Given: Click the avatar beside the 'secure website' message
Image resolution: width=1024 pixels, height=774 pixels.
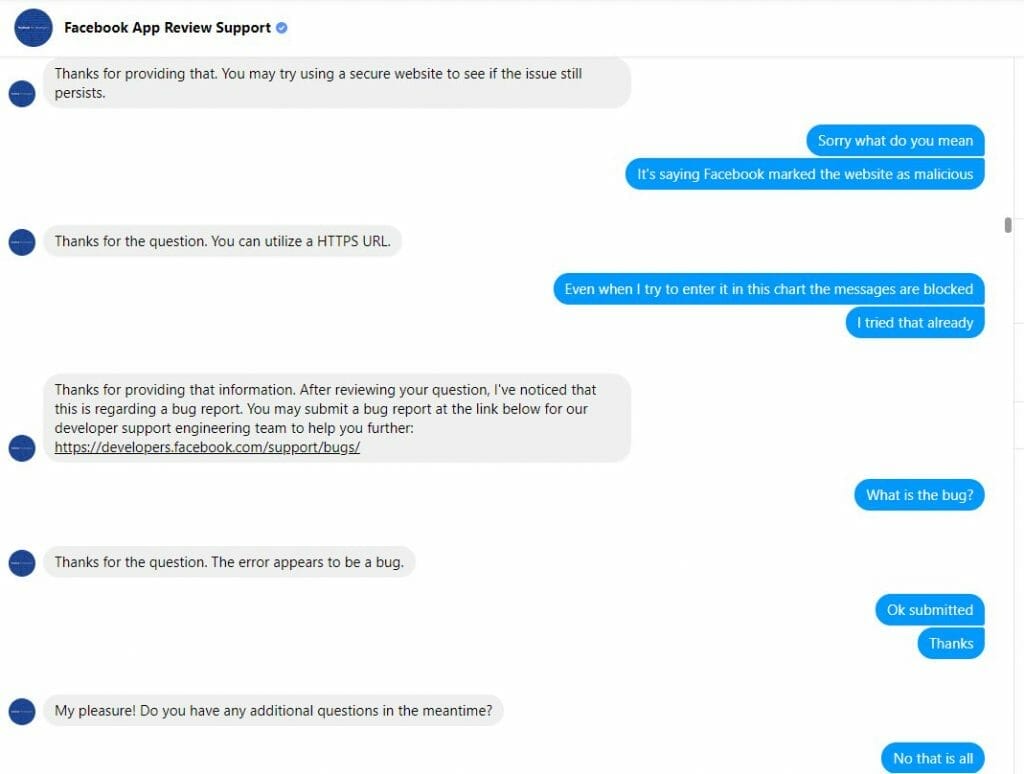Looking at the screenshot, I should pos(22,93).
